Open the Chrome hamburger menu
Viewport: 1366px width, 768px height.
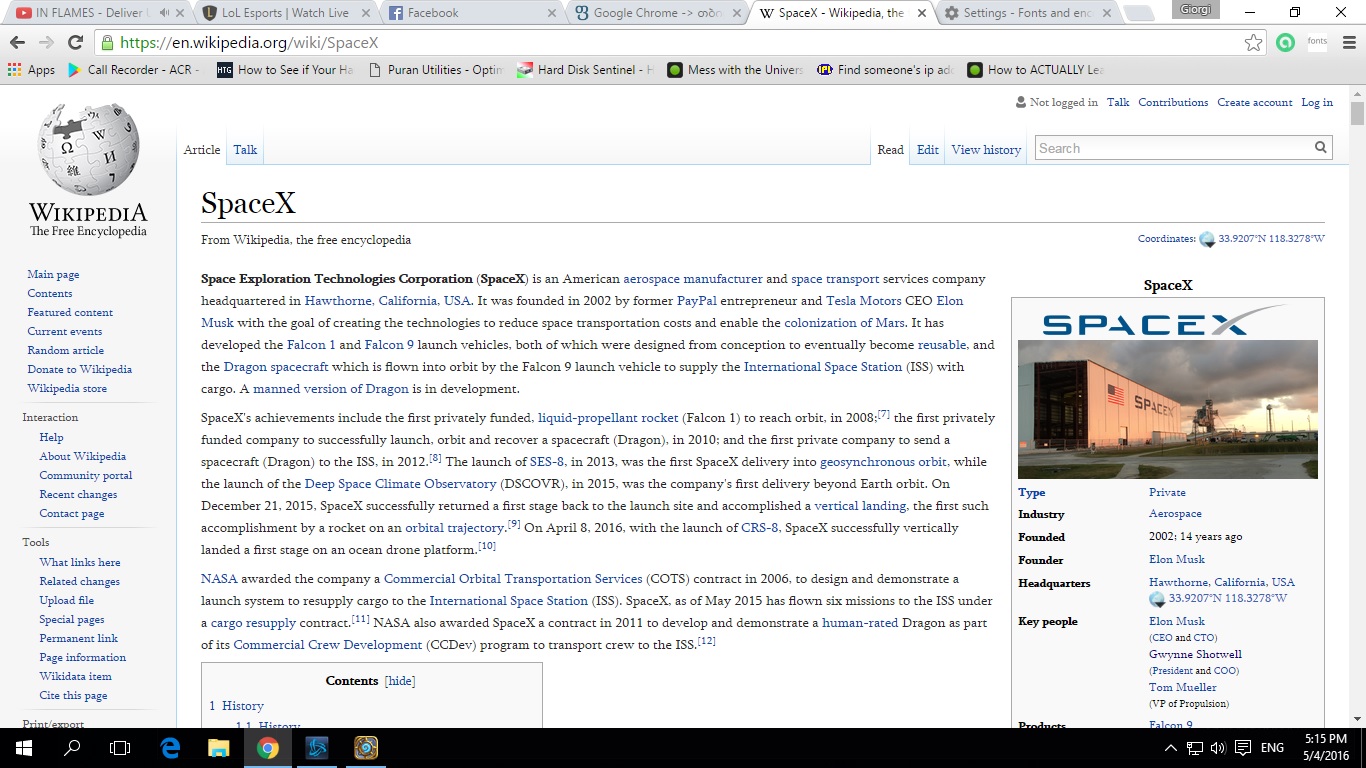click(x=1348, y=43)
